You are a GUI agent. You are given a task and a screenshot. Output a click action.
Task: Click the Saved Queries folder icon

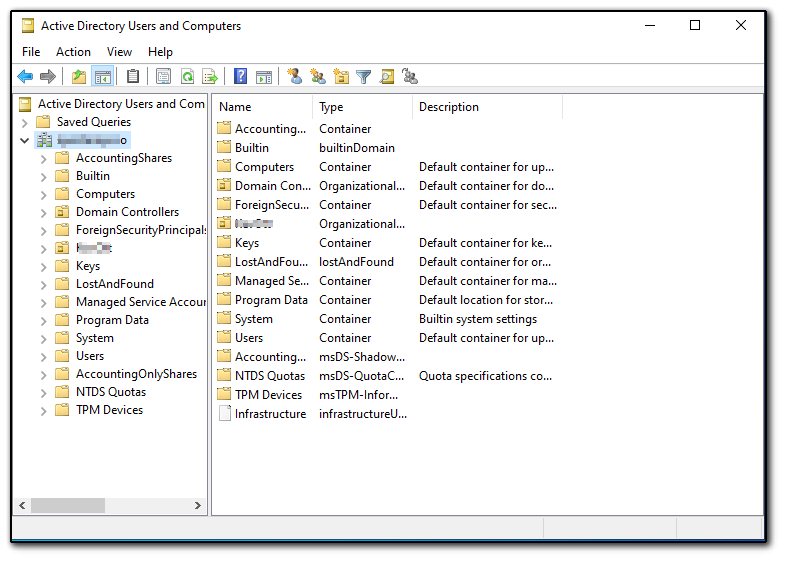pos(44,122)
